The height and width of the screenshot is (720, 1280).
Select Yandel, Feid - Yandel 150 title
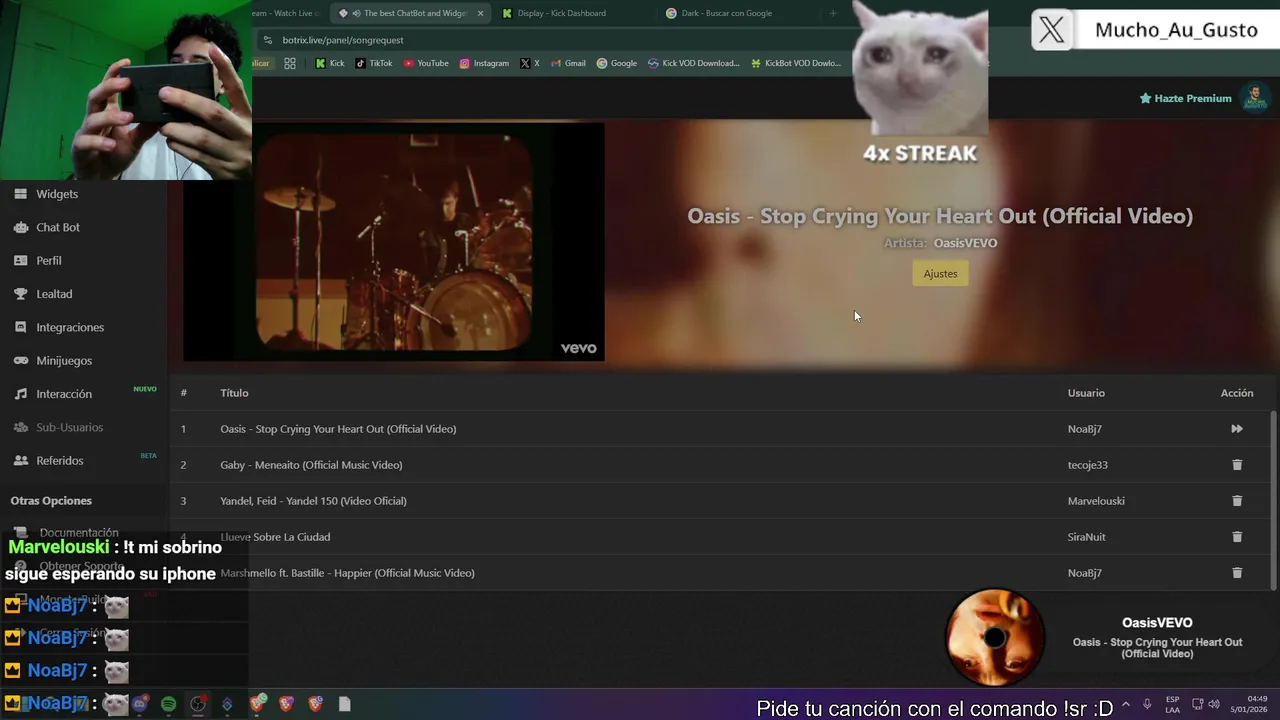point(313,501)
